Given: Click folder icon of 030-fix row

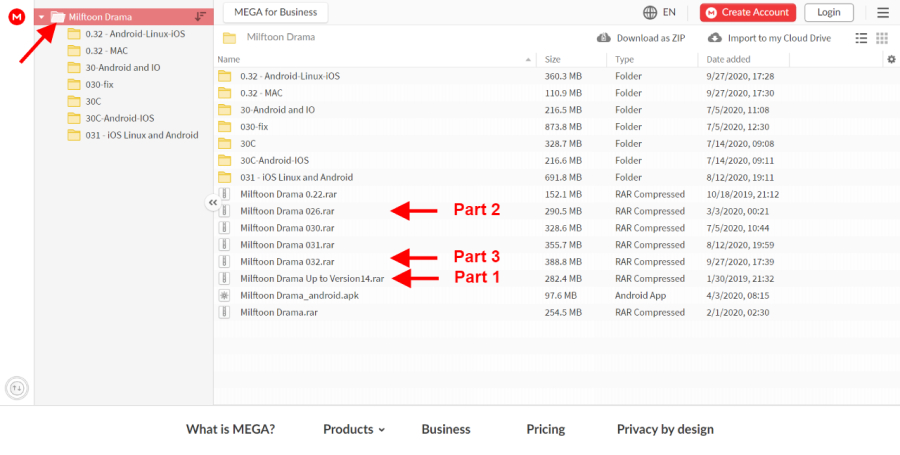Looking at the screenshot, I should coord(224,127).
